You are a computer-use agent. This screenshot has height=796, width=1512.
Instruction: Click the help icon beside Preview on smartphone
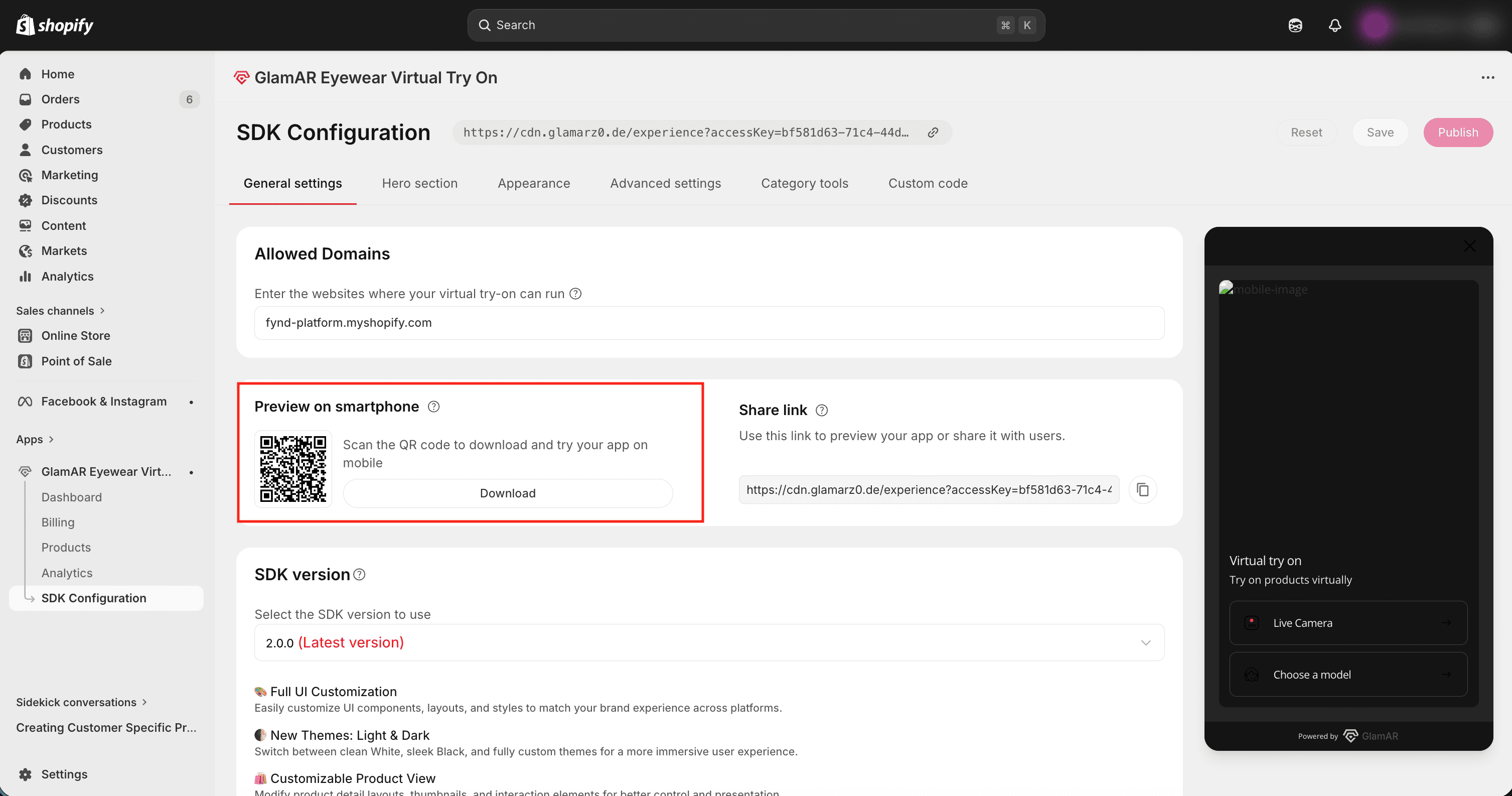pos(433,406)
